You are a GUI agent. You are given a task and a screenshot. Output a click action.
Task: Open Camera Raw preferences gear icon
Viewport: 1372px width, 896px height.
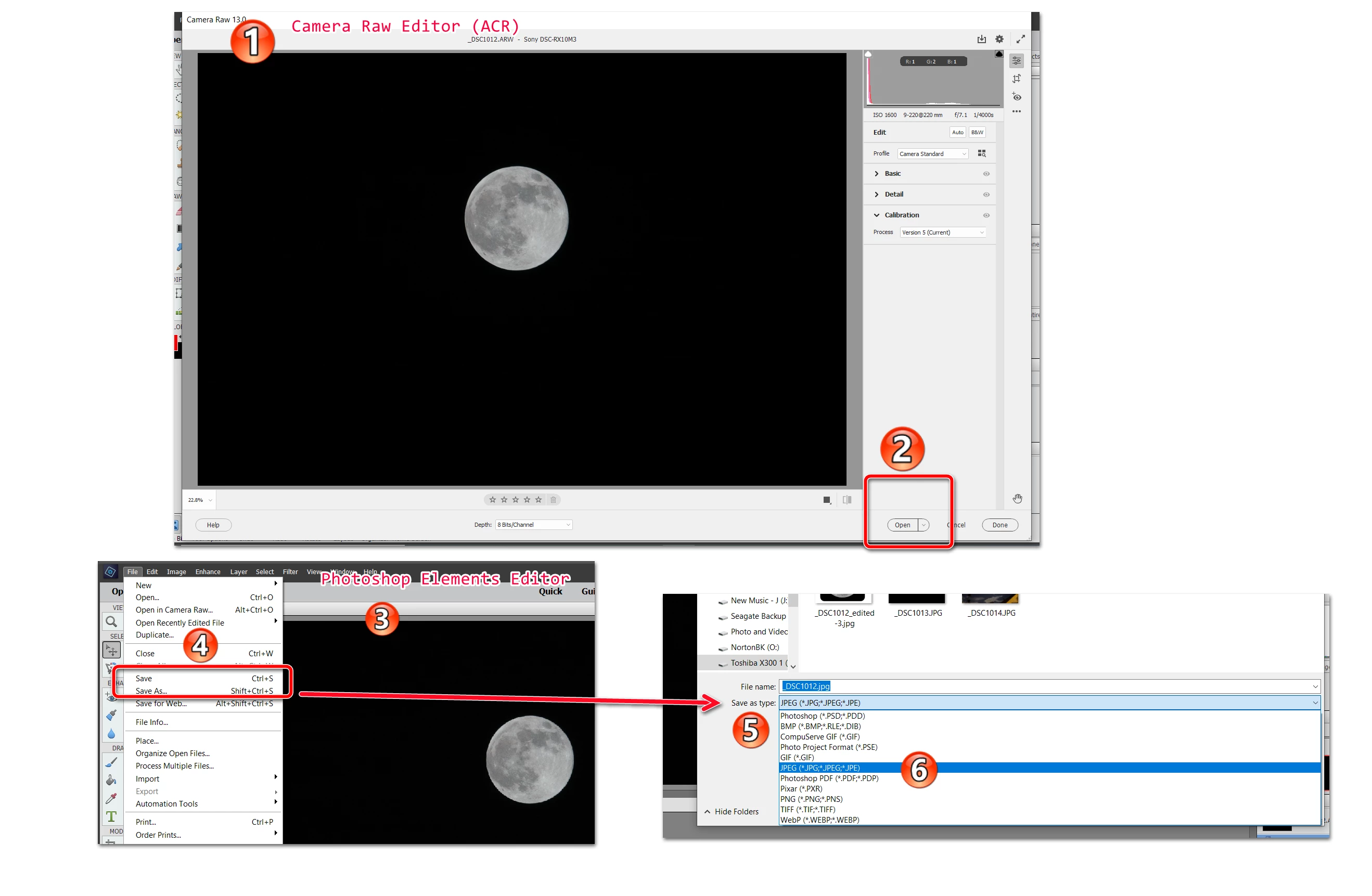(x=999, y=39)
